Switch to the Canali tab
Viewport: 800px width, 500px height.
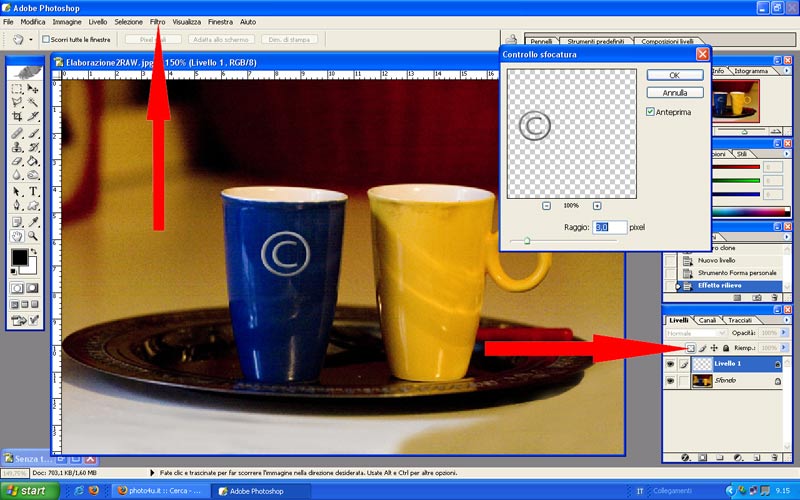coord(706,320)
